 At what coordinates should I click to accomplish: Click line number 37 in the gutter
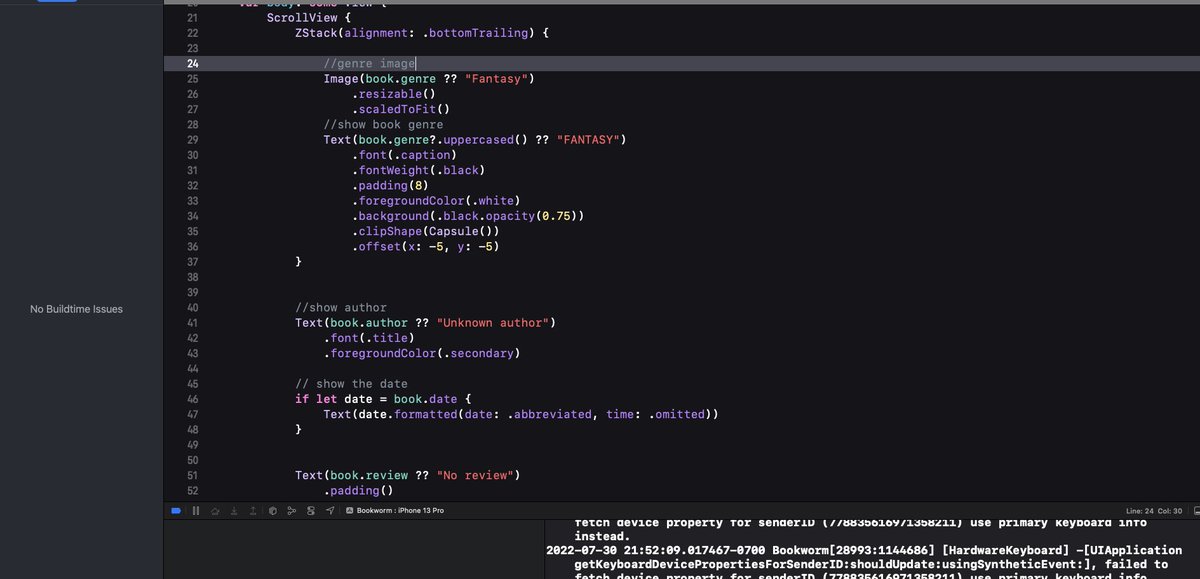point(193,262)
